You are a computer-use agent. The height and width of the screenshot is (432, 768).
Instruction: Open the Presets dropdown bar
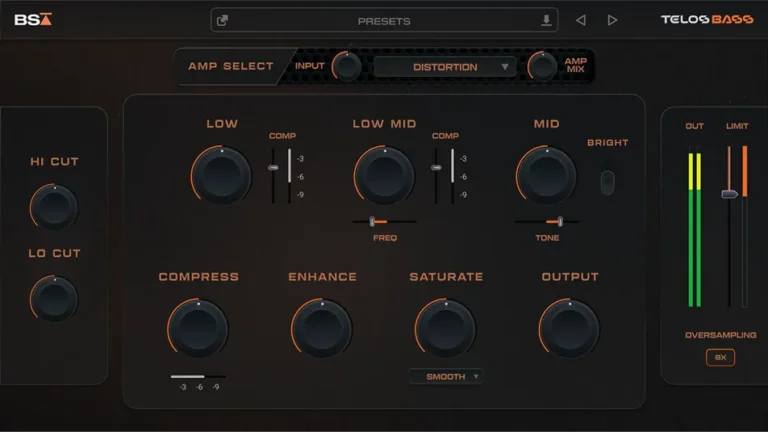(x=384, y=20)
